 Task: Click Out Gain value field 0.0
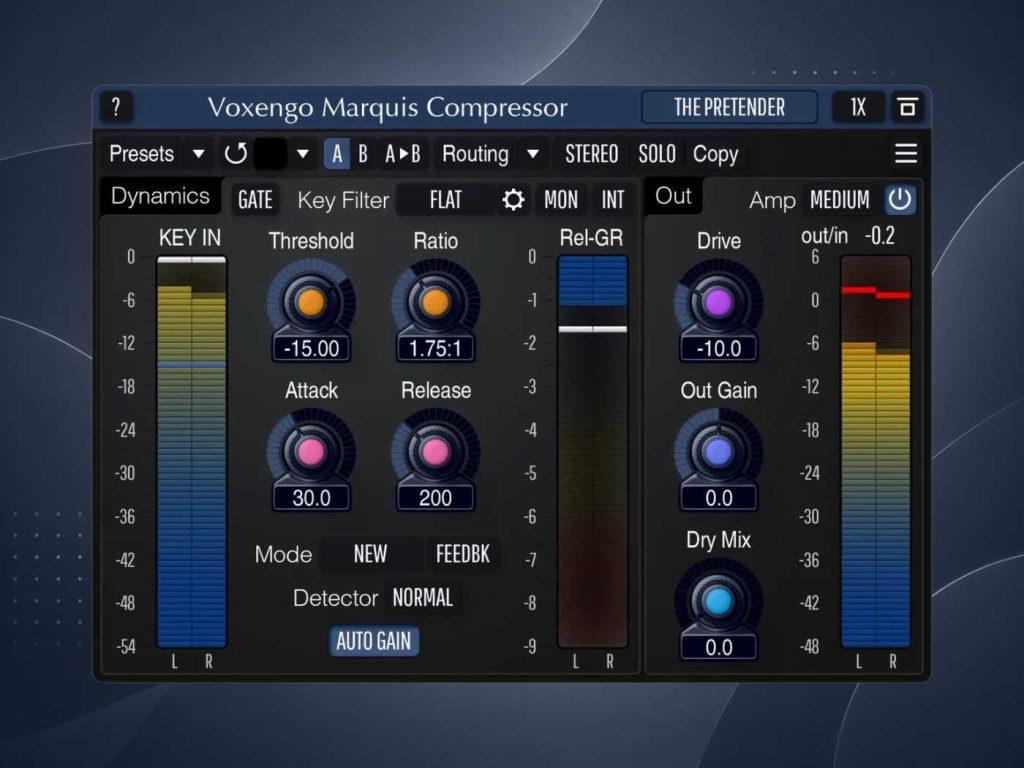(718, 498)
